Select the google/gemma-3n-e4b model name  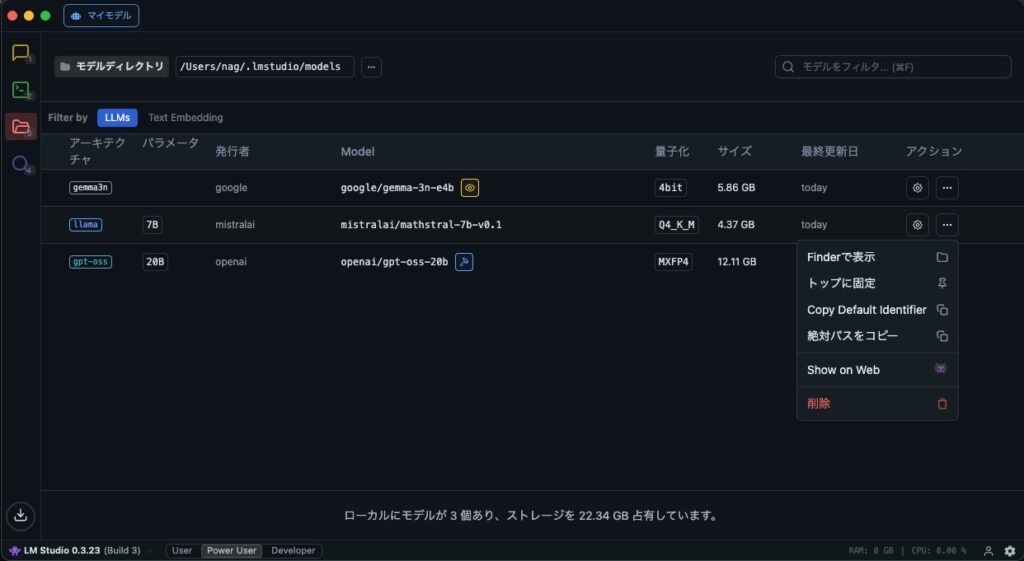pyautogui.click(x=397, y=188)
